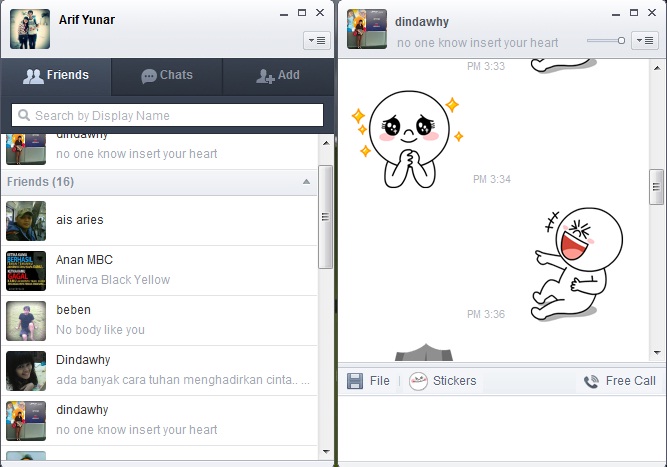Click the PM 3:34 timestamp

(492, 179)
